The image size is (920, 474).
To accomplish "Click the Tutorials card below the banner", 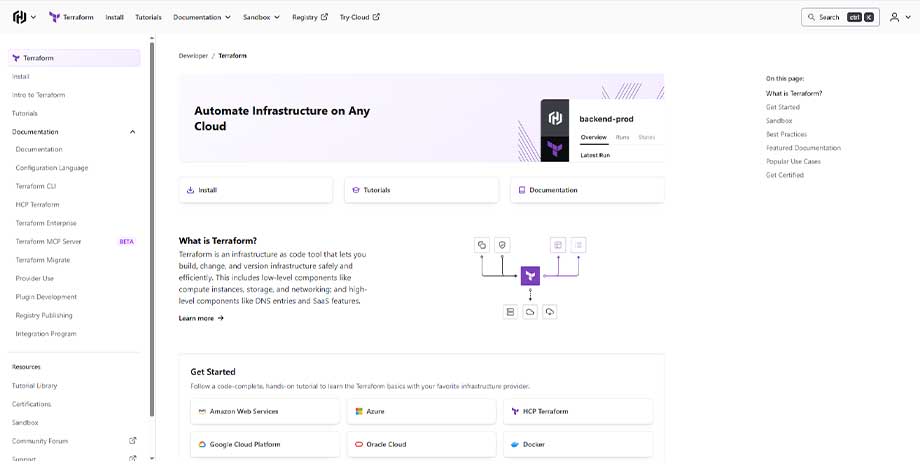I will pos(421,190).
